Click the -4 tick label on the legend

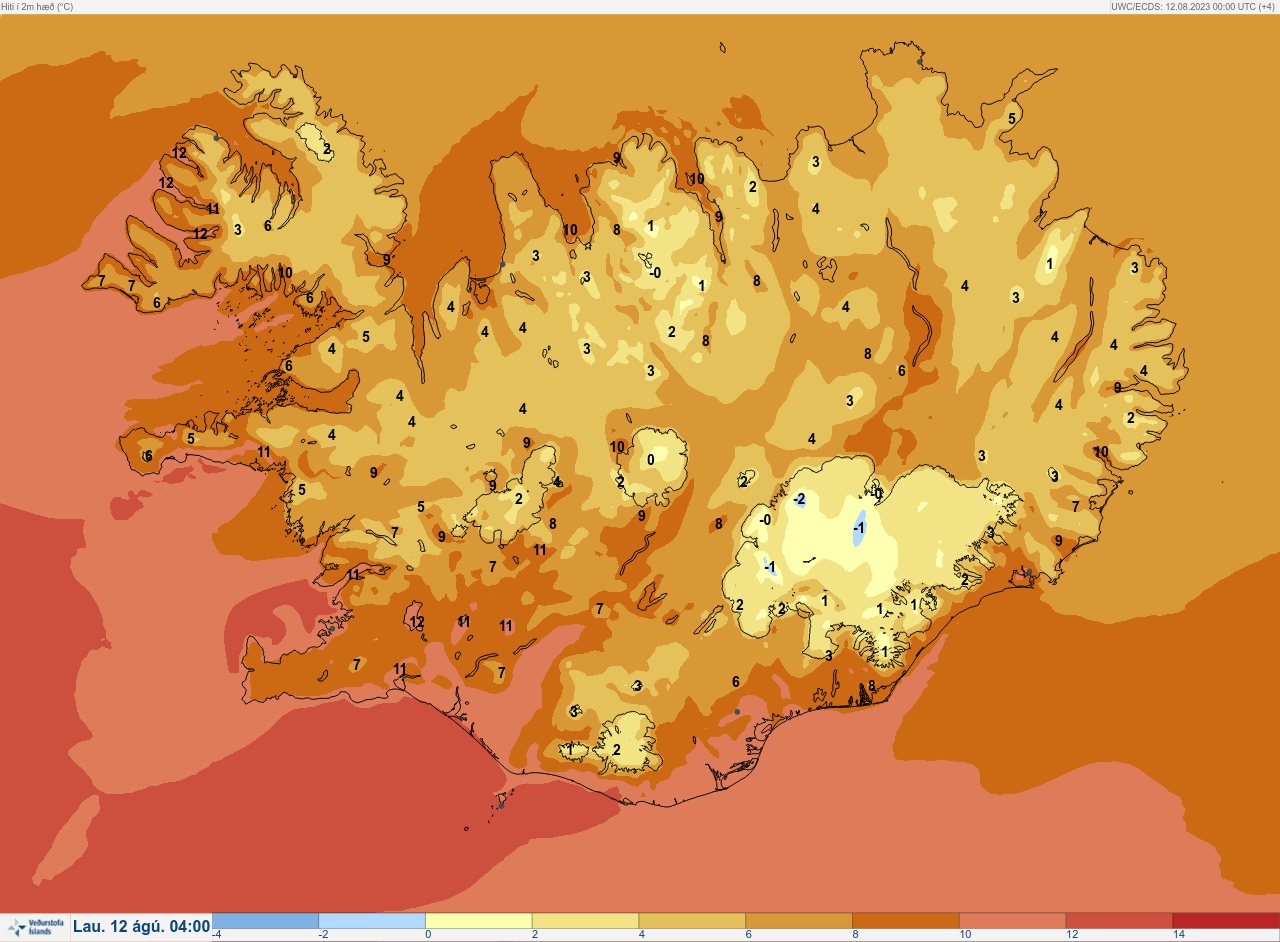[217, 935]
